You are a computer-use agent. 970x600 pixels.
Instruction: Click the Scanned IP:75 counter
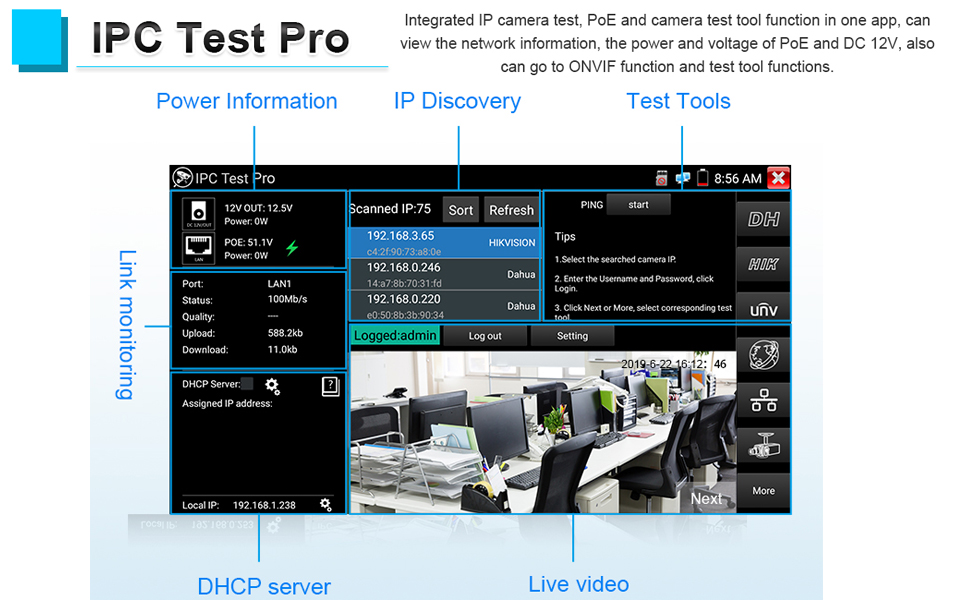coord(390,209)
